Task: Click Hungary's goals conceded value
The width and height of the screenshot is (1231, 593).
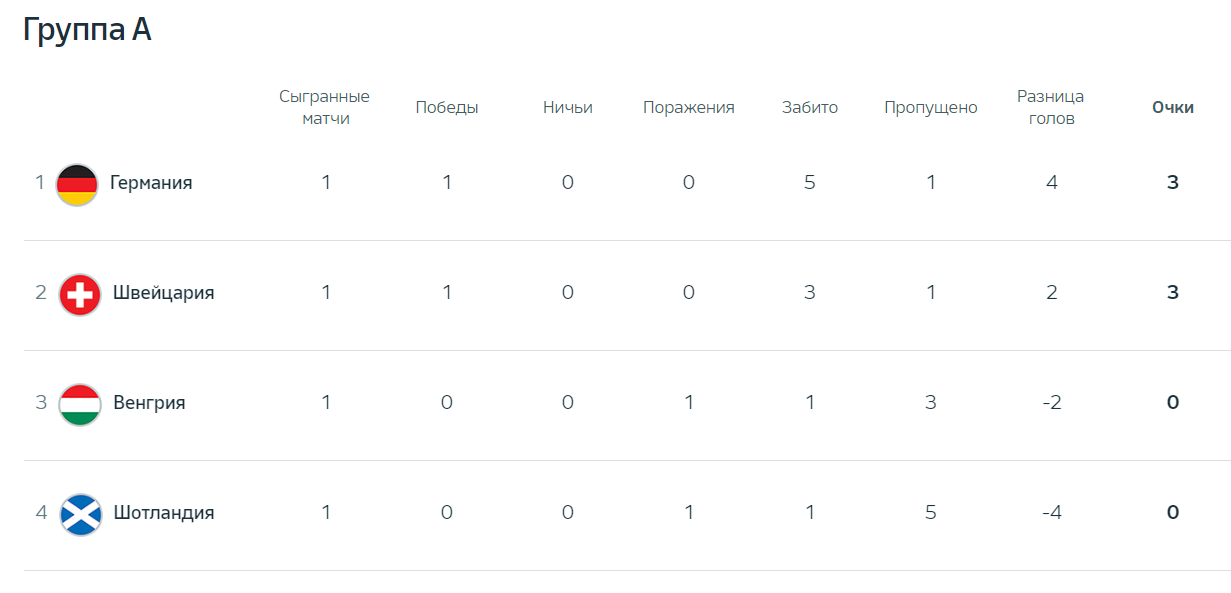Action: (x=931, y=403)
